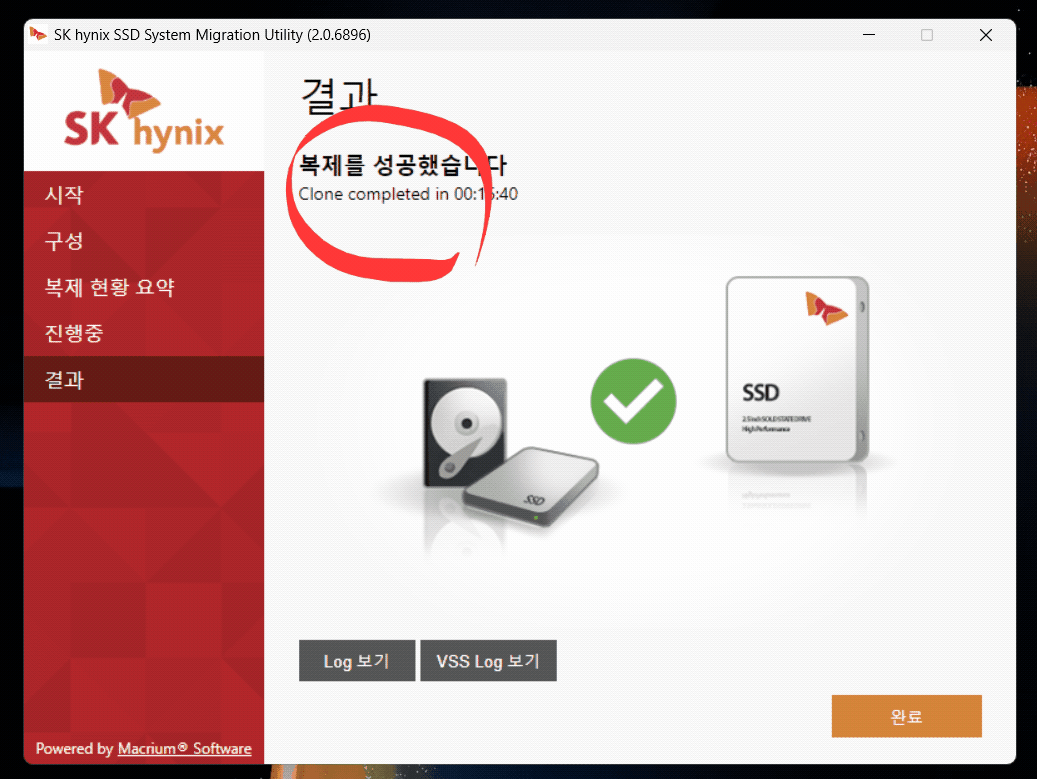Go to 복제 현황 요약 step
The width and height of the screenshot is (1037, 779).
click(144, 287)
